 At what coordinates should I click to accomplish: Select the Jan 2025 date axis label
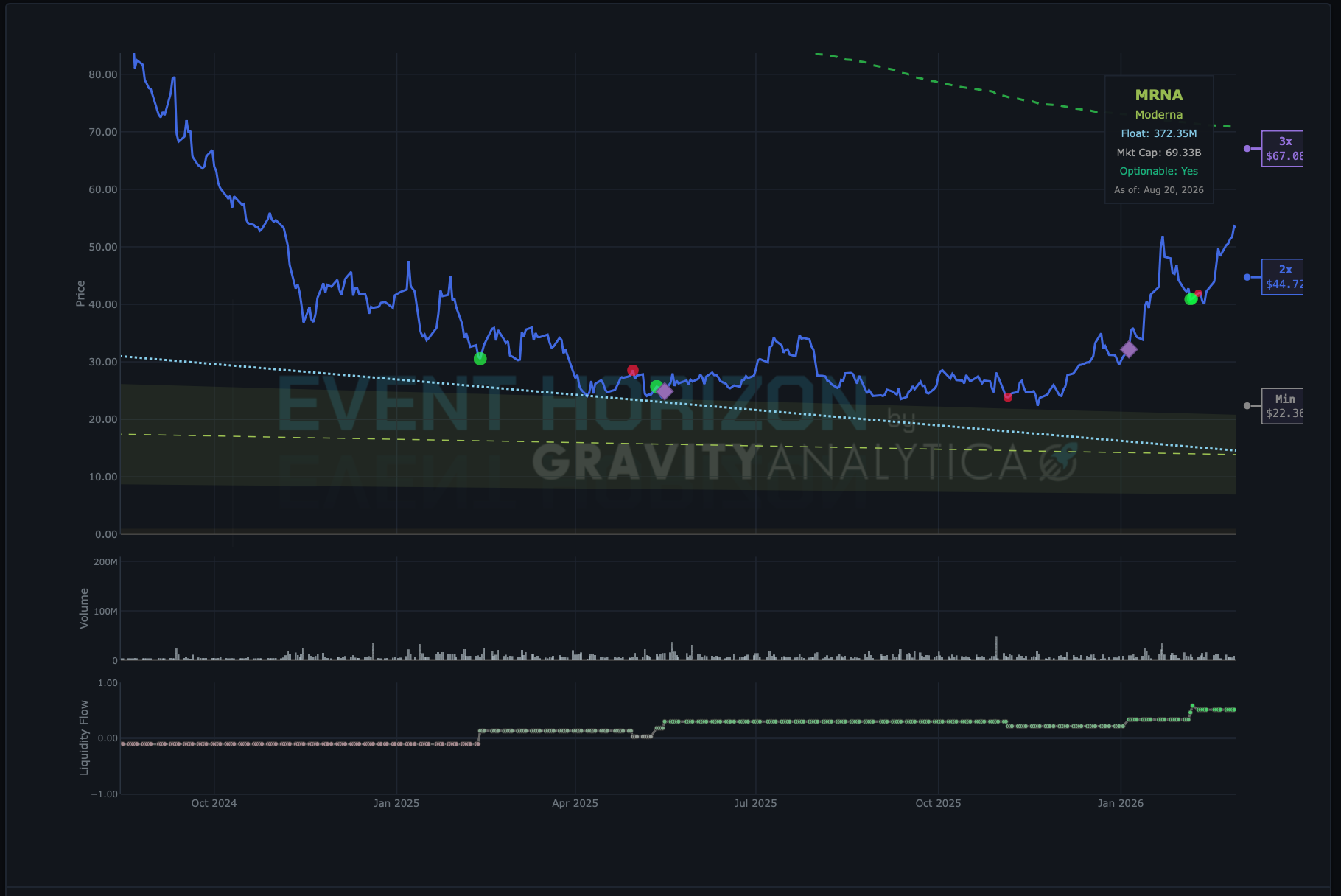pyautogui.click(x=396, y=803)
